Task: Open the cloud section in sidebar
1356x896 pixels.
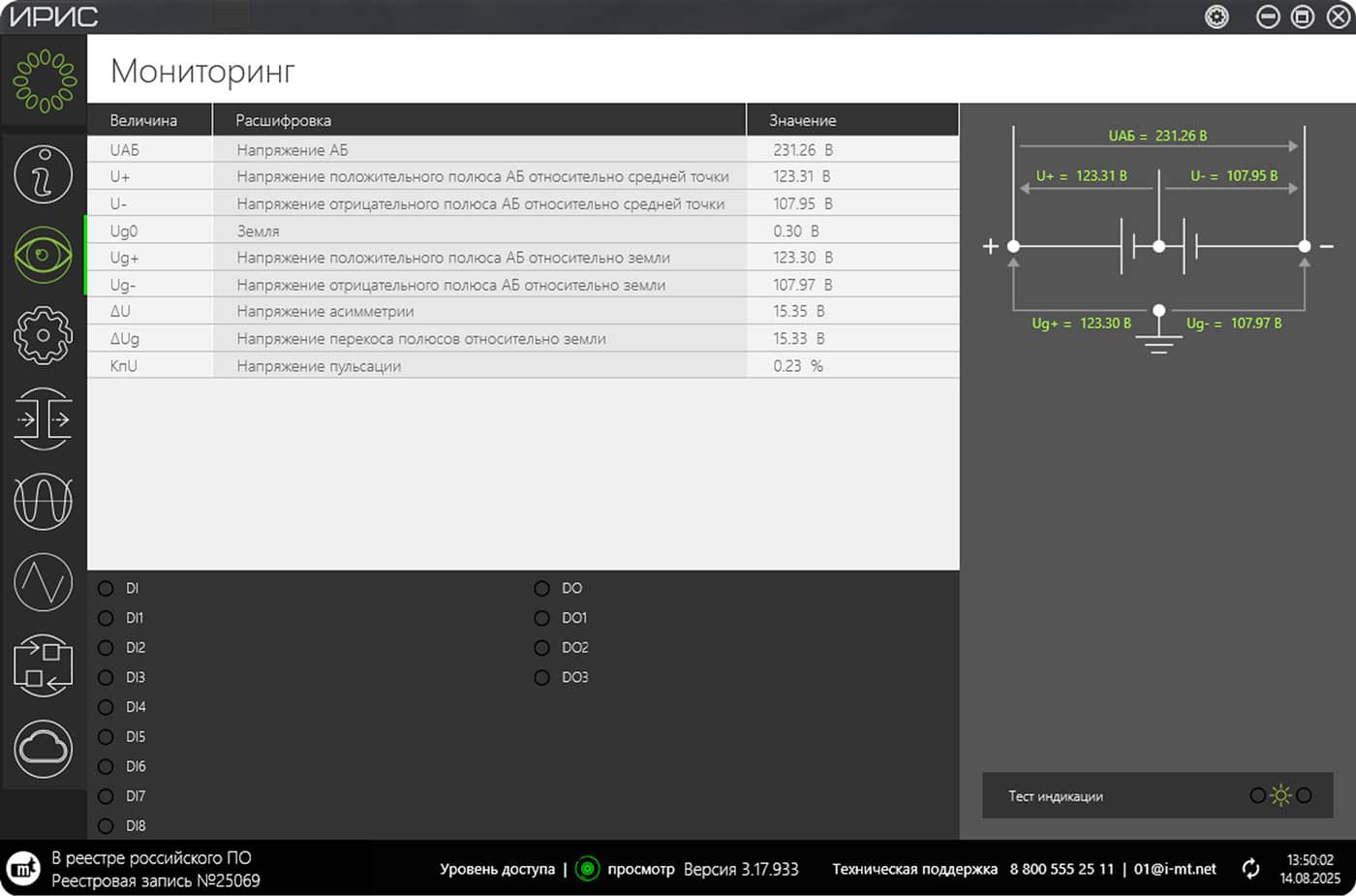Action: pos(43,748)
